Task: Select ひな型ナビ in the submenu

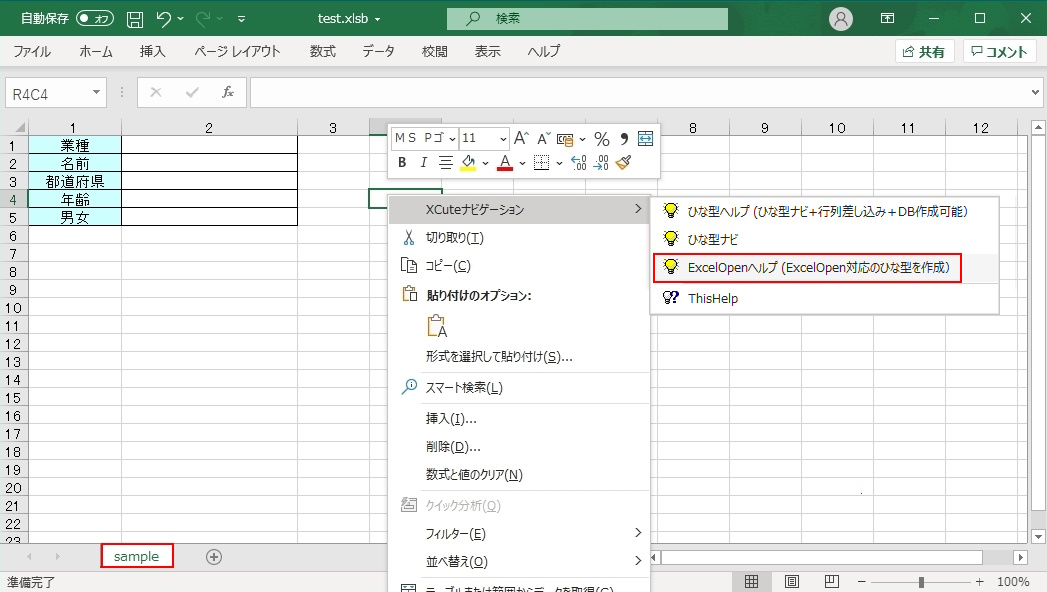Action: click(825, 239)
